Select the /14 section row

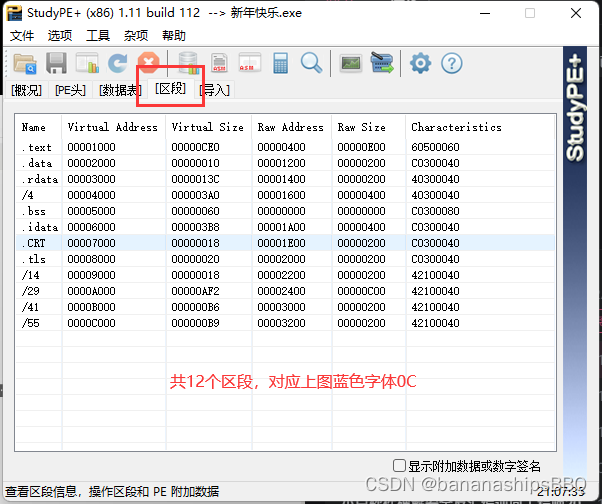pyautogui.click(x=285, y=275)
